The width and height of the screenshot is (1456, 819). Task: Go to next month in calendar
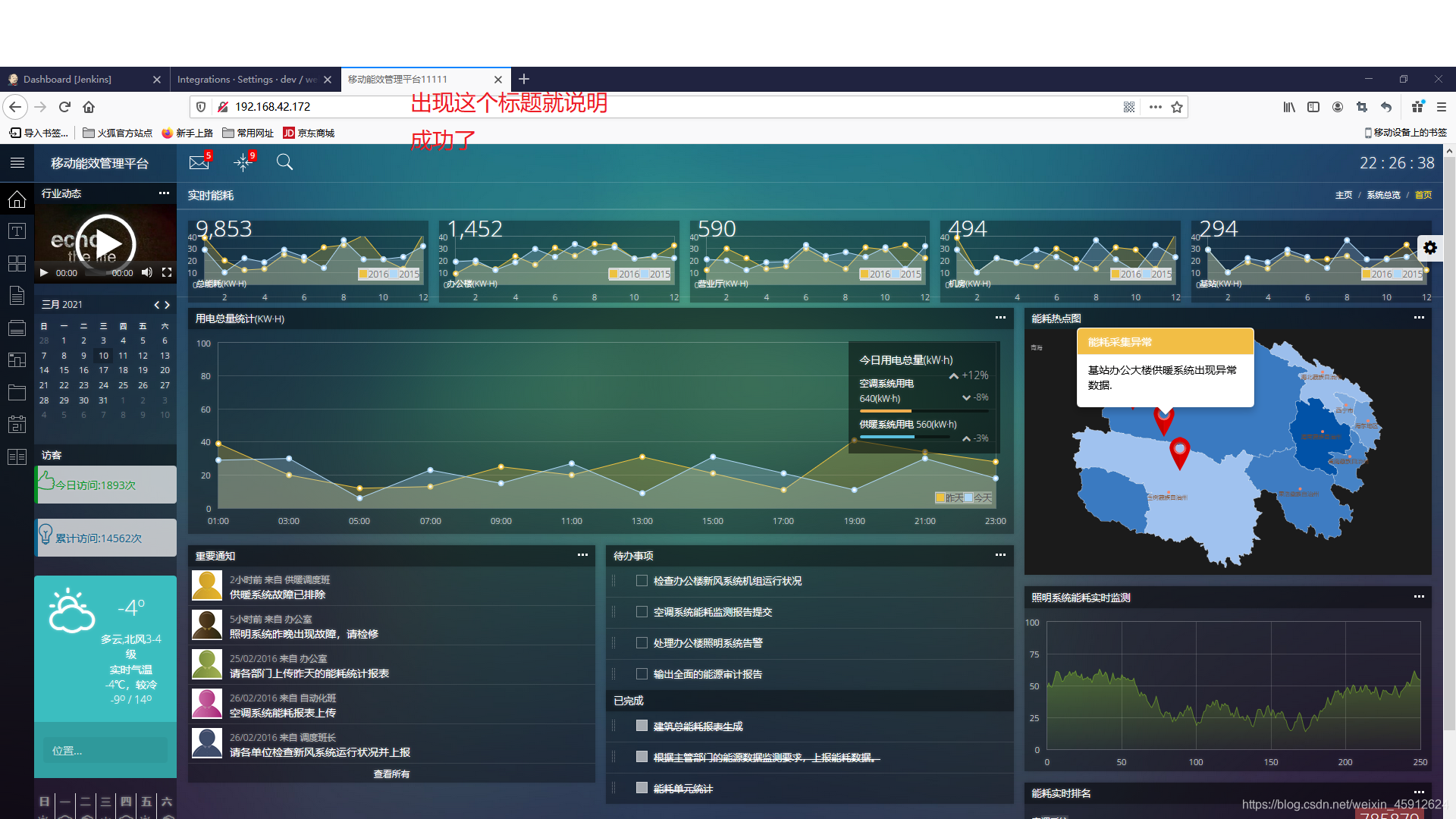click(168, 305)
